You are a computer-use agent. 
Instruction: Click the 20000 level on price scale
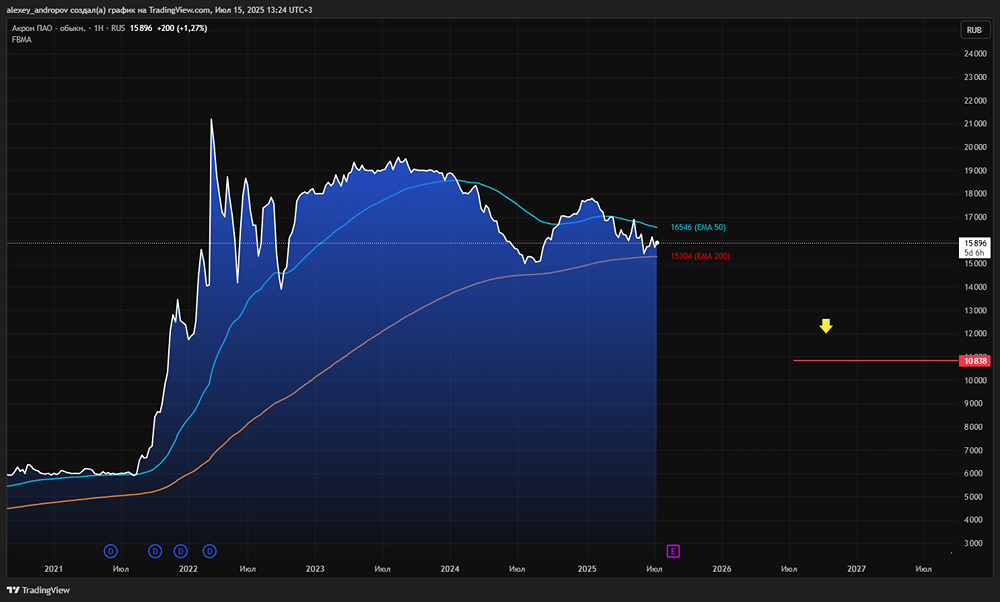[975, 147]
